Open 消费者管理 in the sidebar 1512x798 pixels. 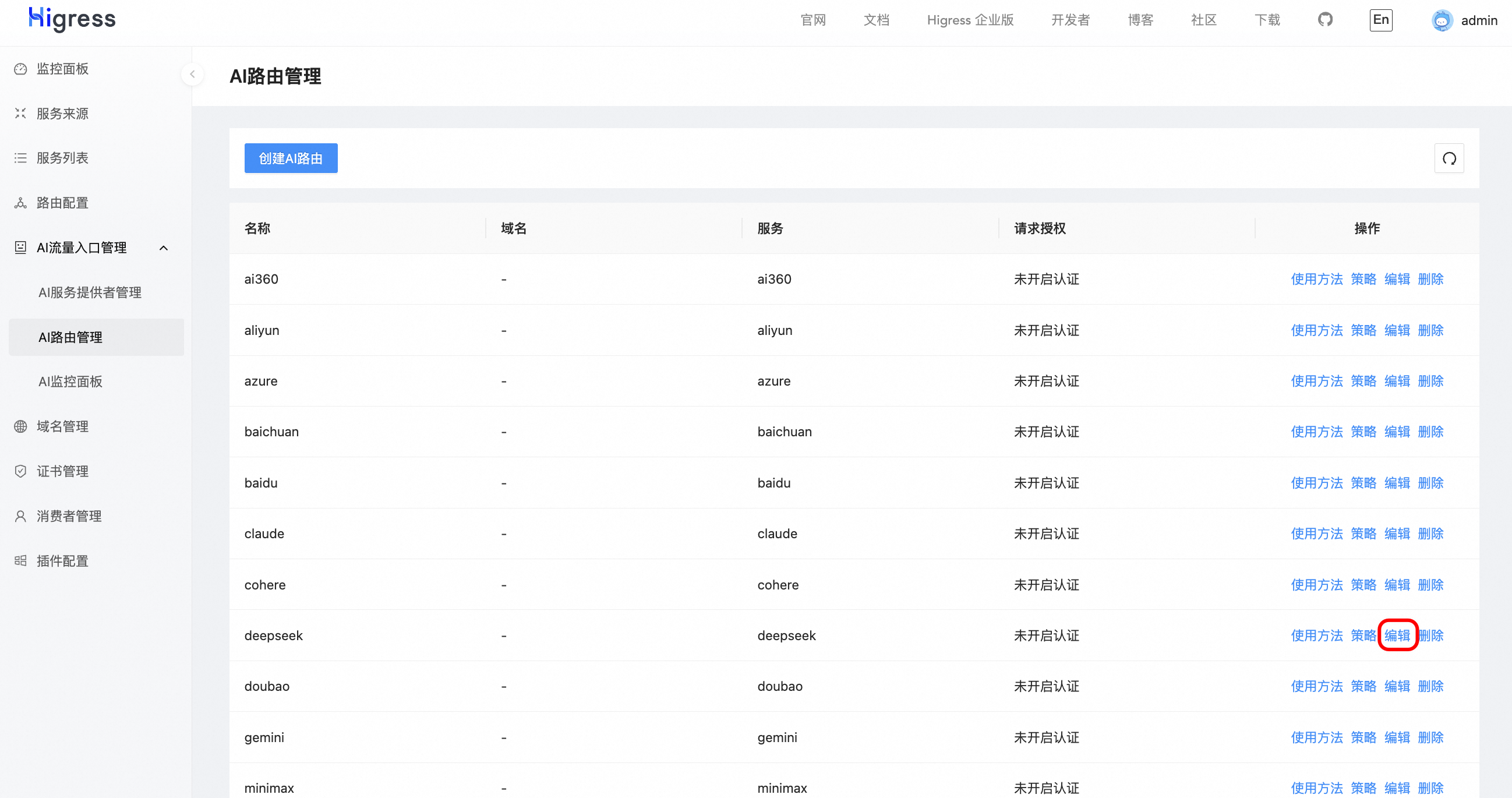coord(69,516)
